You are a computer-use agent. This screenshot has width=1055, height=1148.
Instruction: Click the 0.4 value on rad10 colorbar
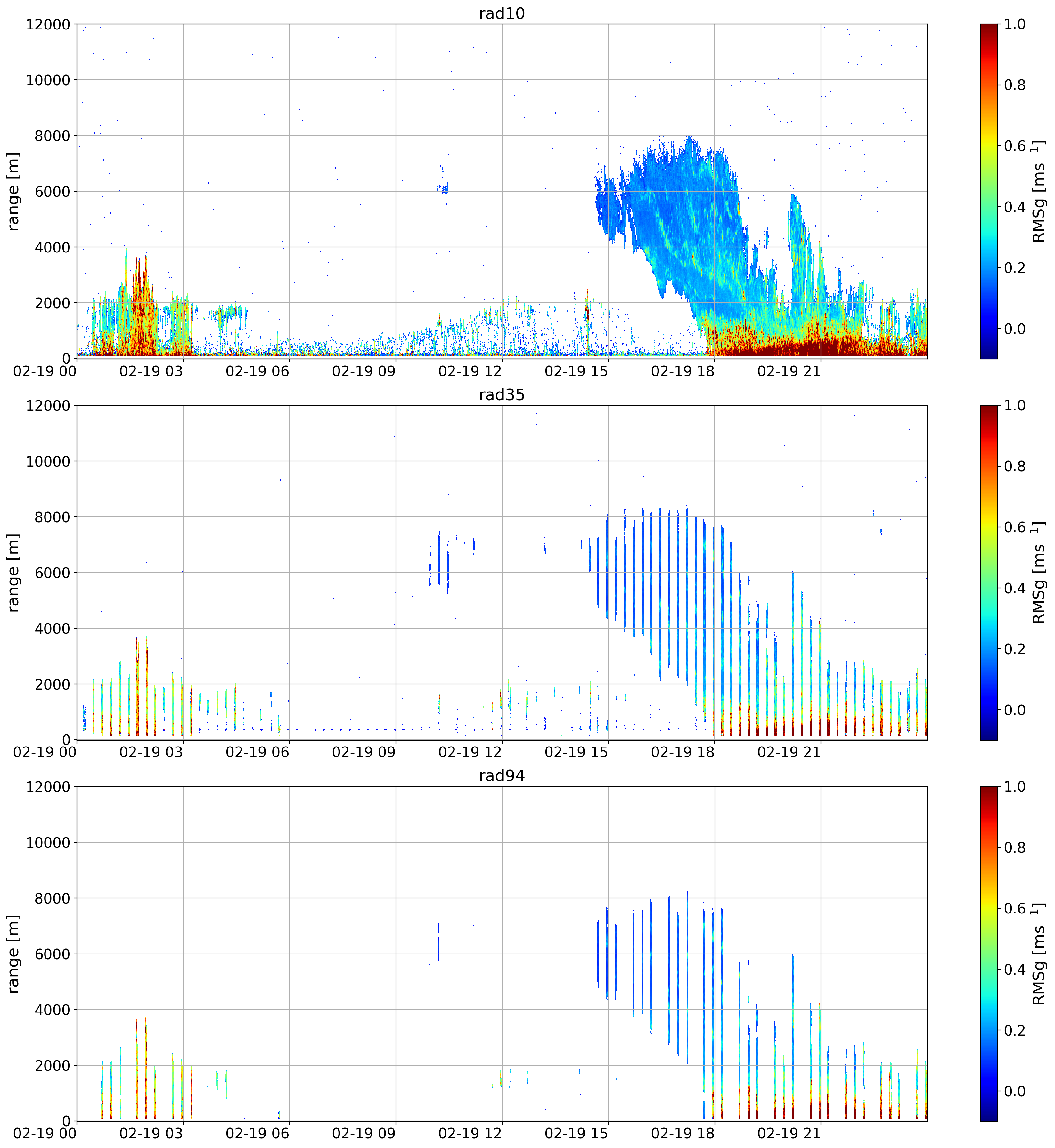coord(1014,207)
